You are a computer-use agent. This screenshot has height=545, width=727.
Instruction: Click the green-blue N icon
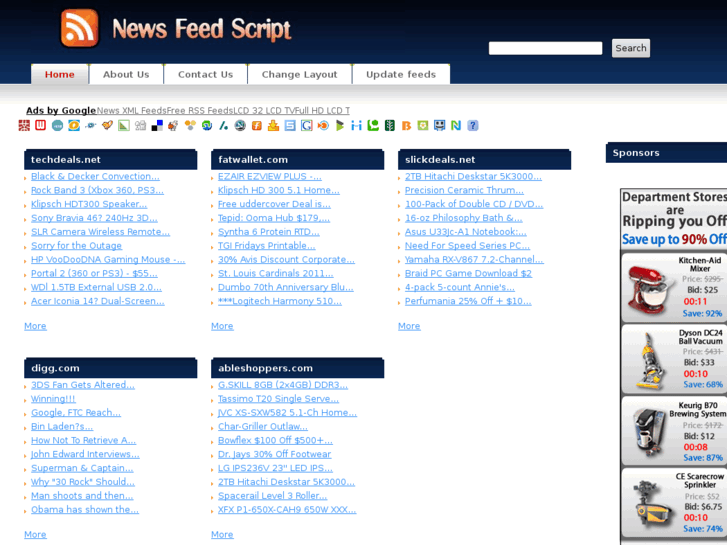coord(456,125)
